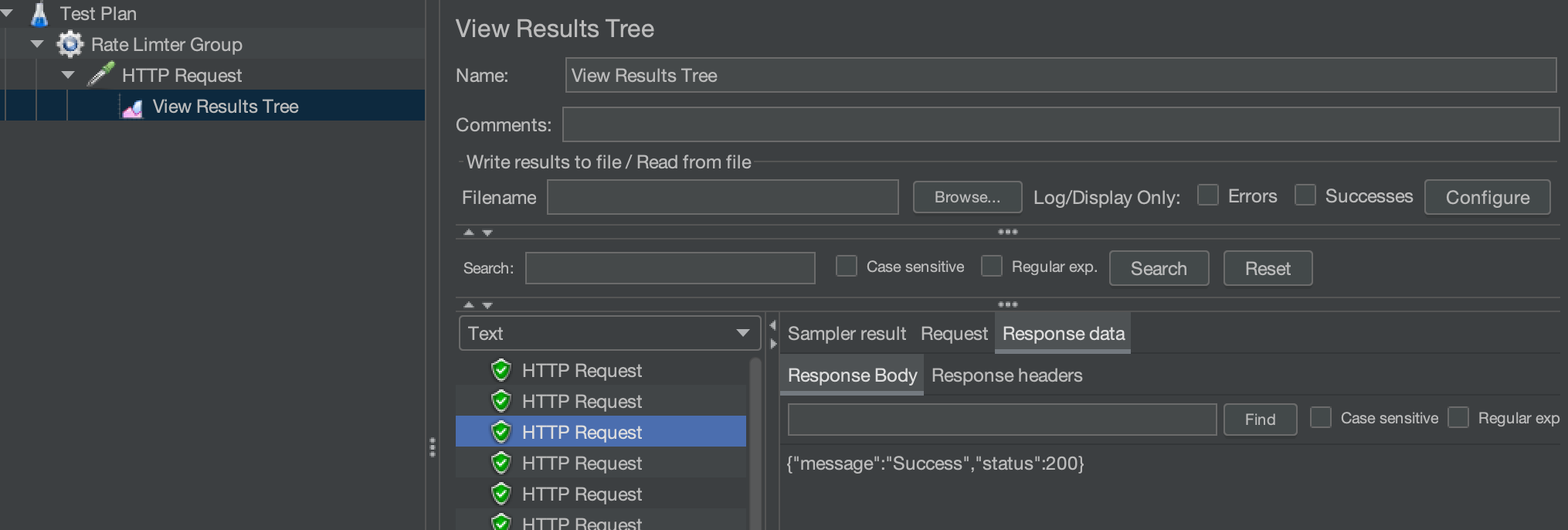Click the vertical splitter handle left of results panel
The image size is (1568, 530).
click(x=433, y=447)
